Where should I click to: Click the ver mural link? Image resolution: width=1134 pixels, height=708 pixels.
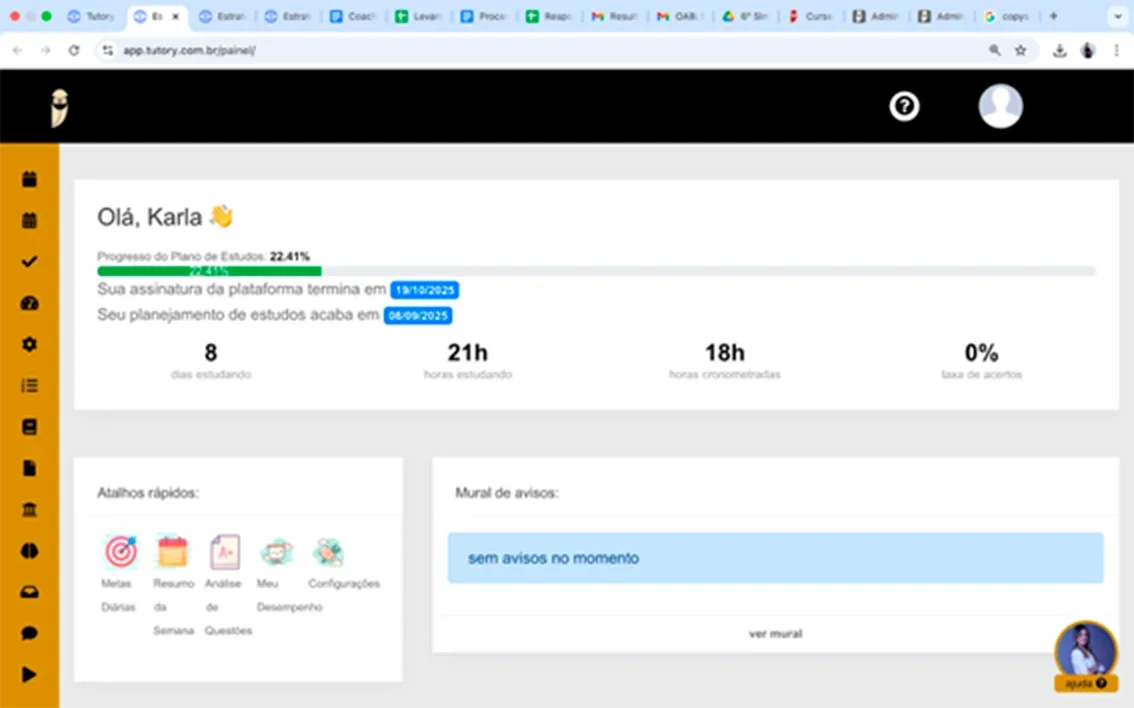click(x=775, y=633)
